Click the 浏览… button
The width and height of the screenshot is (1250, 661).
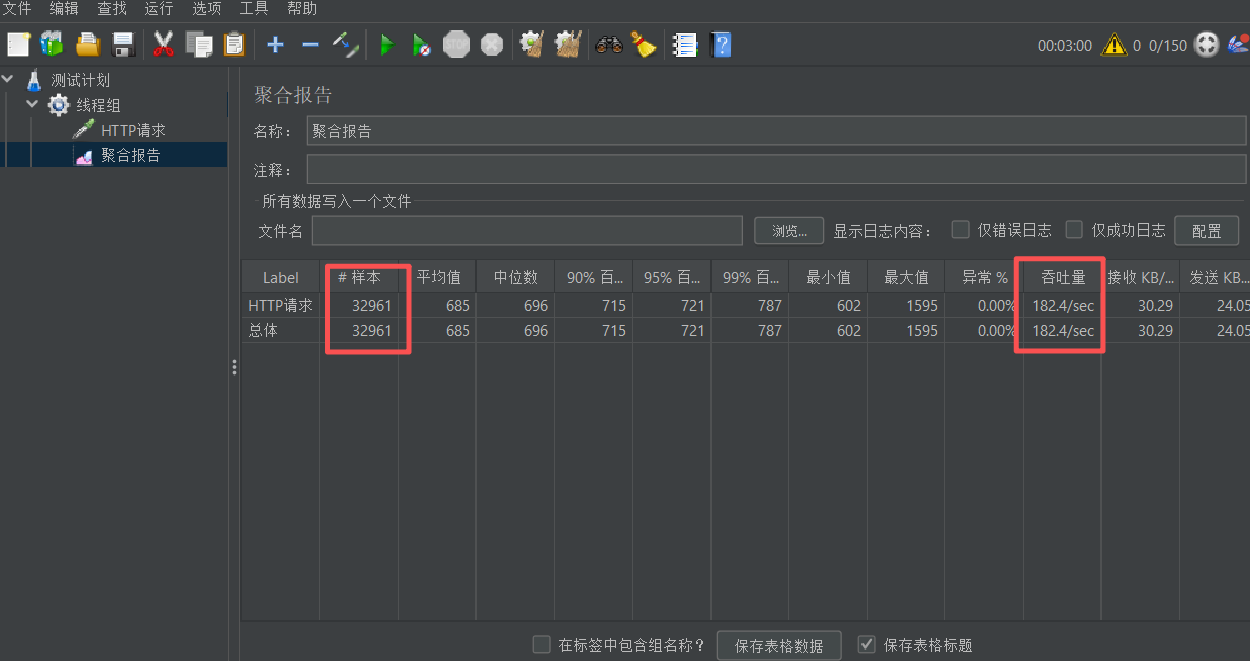(789, 229)
